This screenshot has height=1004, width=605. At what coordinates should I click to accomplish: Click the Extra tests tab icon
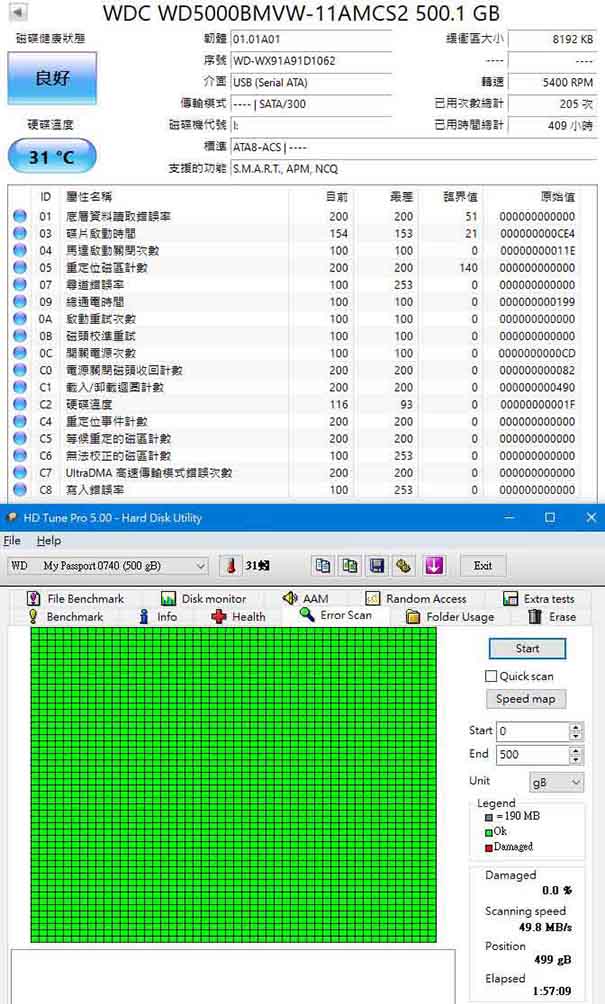[510, 599]
